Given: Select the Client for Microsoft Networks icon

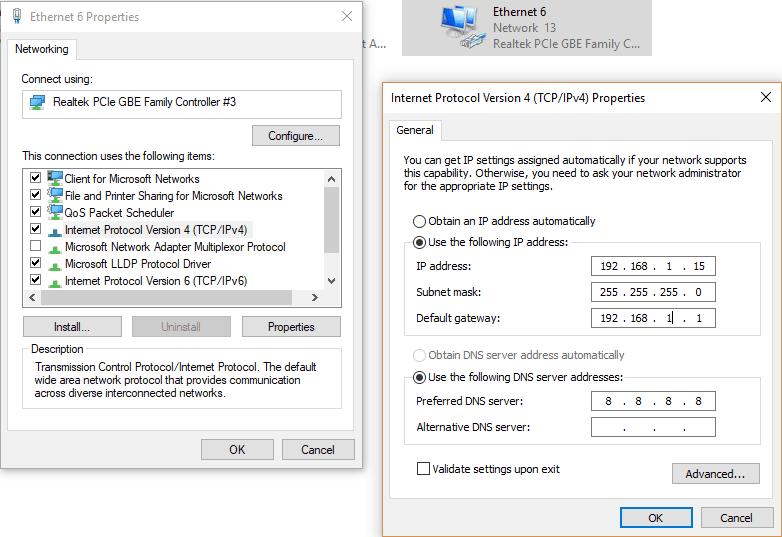Looking at the screenshot, I should pyautogui.click(x=54, y=179).
